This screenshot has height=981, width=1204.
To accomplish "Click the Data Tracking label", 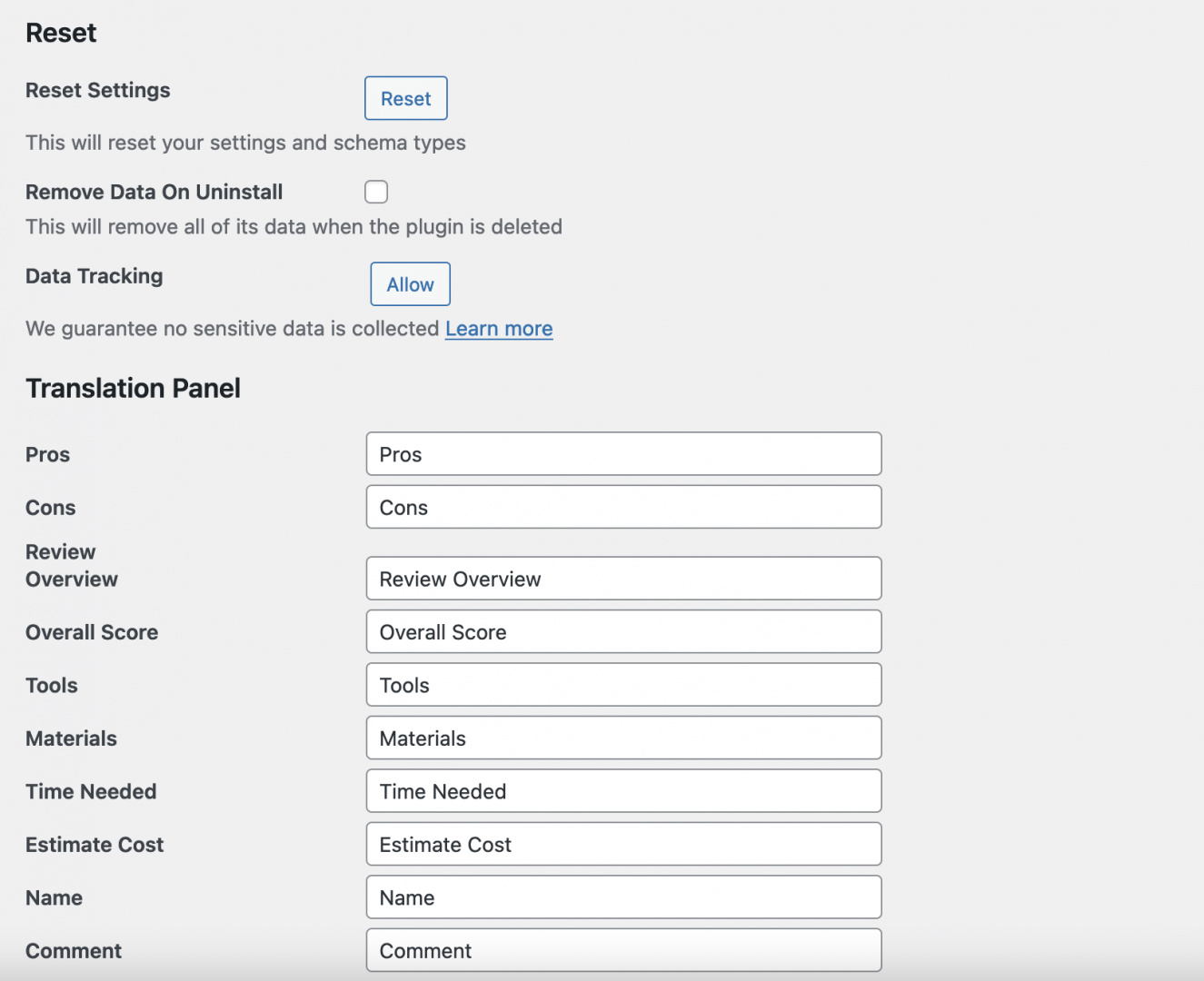I will click(x=95, y=276).
